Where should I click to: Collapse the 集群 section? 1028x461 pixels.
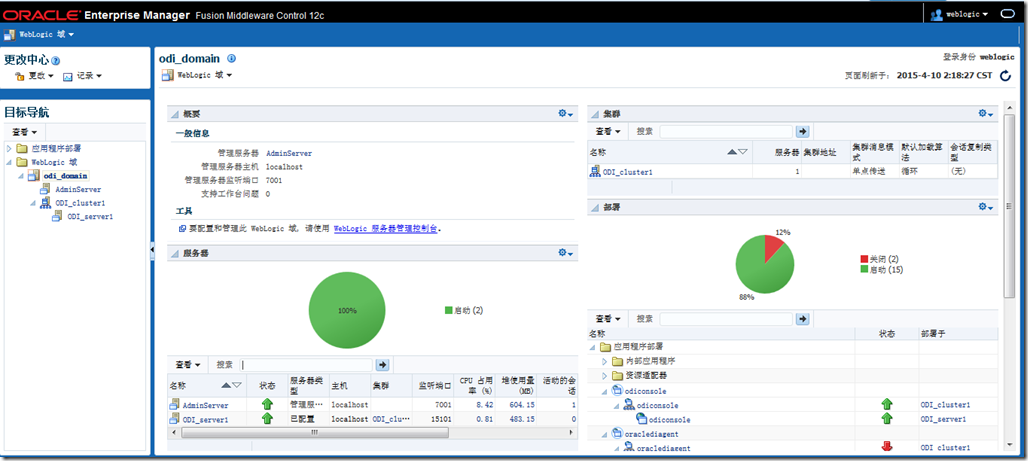[595, 114]
